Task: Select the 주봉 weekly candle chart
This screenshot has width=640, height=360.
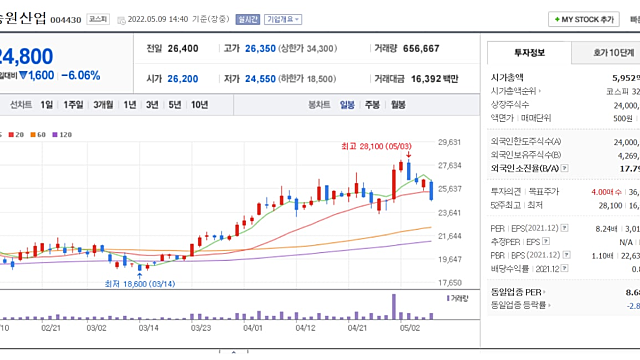Action: pos(372,105)
